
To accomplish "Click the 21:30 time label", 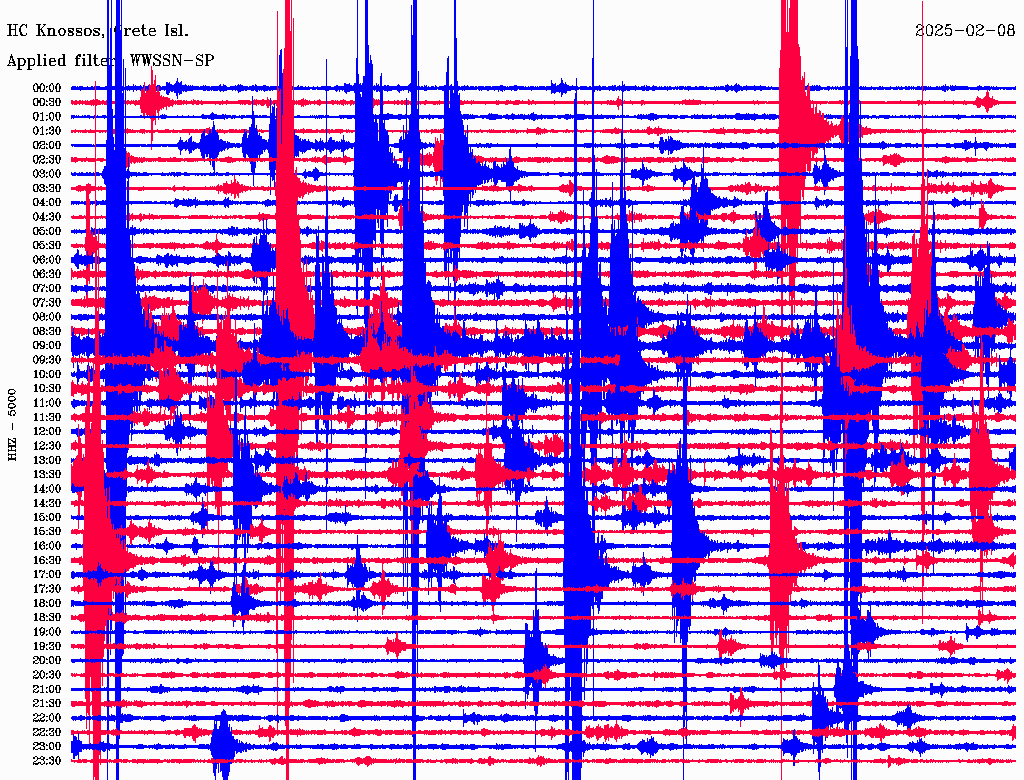I will click(x=47, y=704).
